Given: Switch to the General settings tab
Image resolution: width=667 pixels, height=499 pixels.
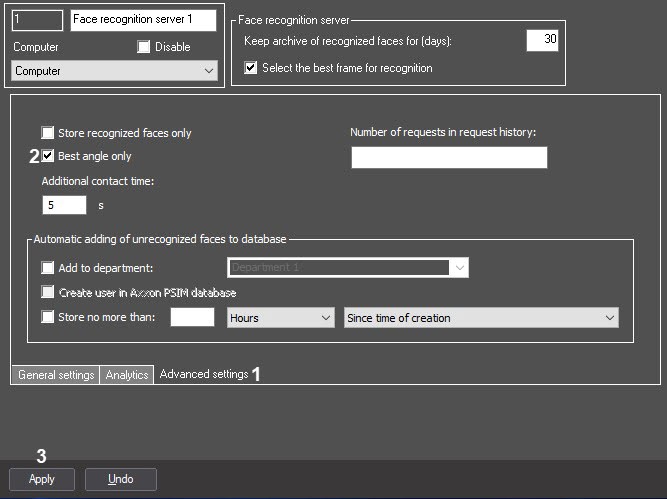Looking at the screenshot, I should (x=56, y=375).
